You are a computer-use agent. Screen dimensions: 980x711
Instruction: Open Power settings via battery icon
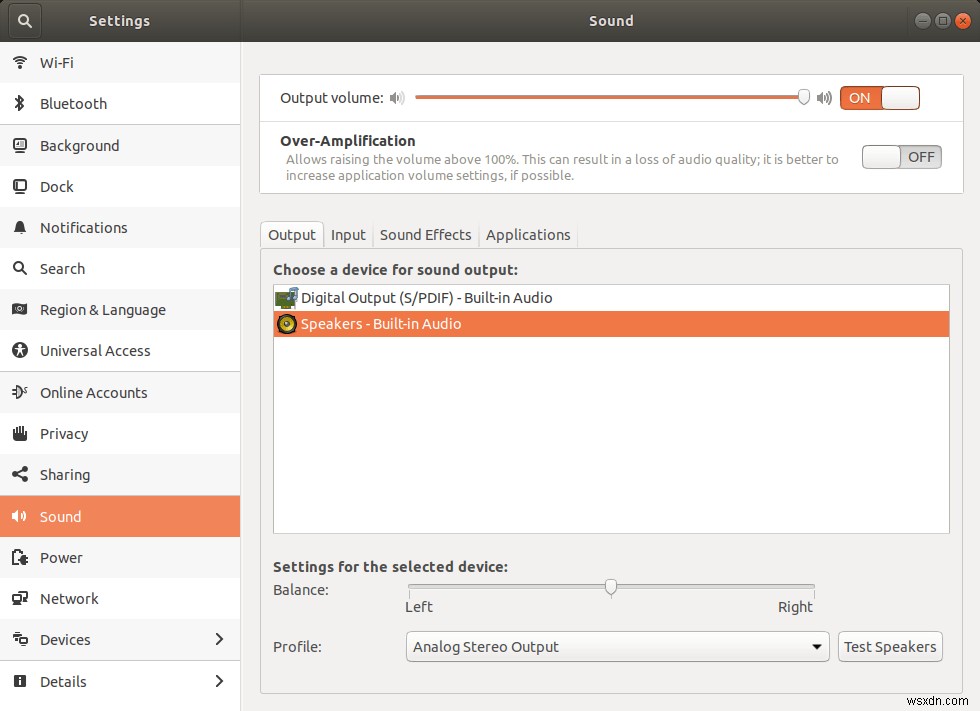click(x=21, y=557)
